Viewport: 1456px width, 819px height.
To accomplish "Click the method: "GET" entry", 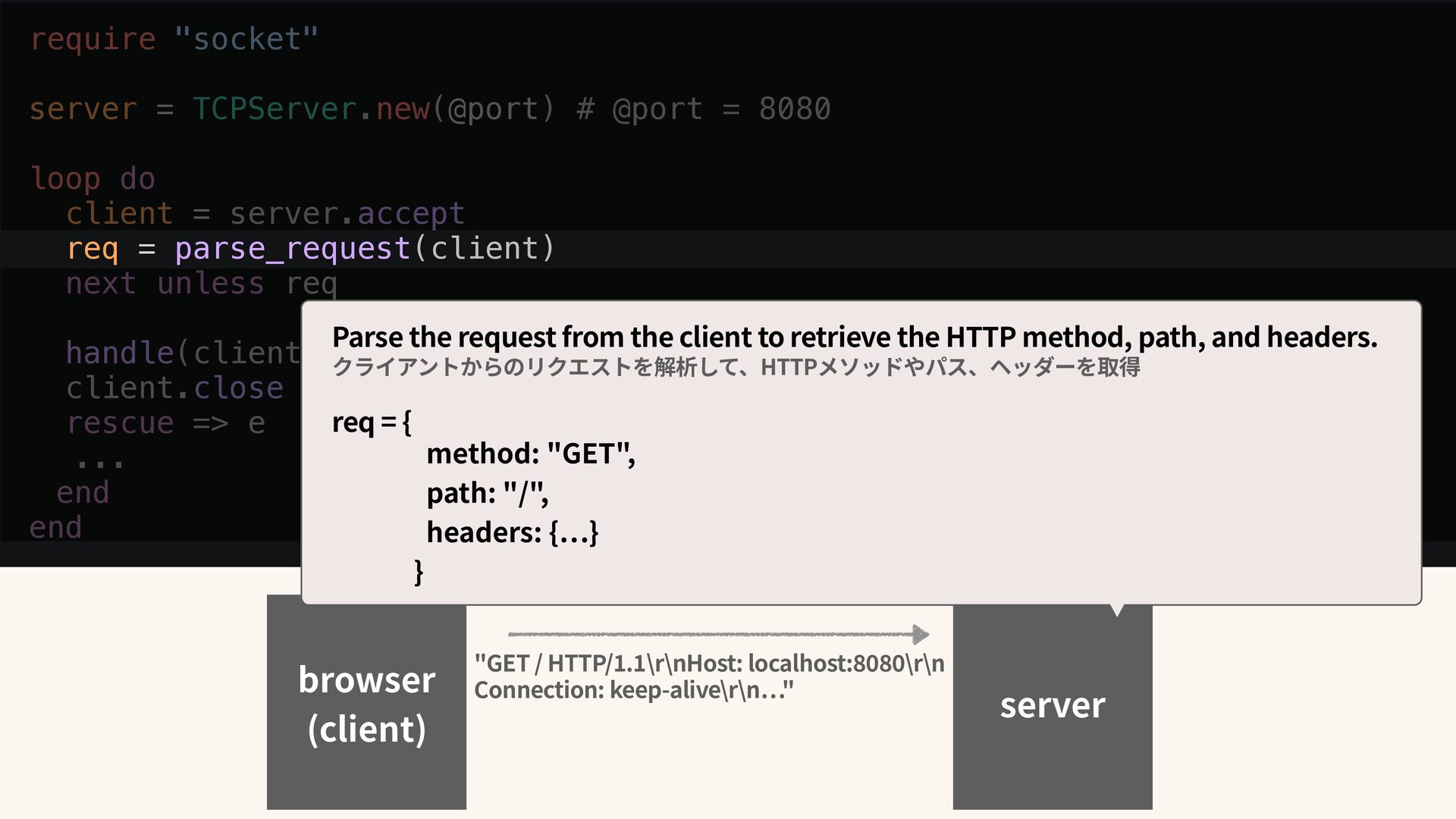I will click(530, 453).
